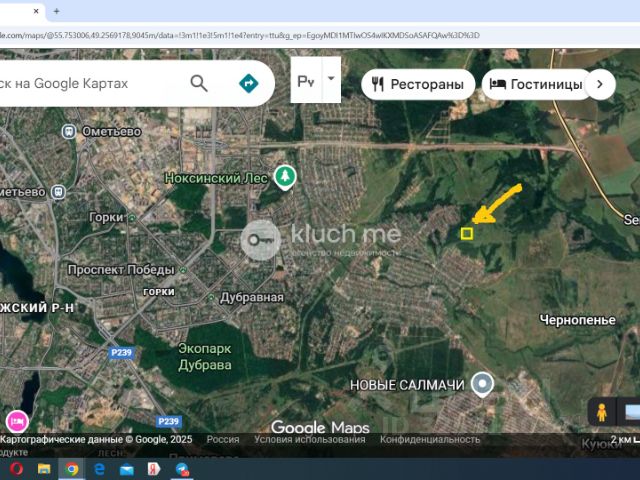
Task: Open Yandex browser from taskbar
Action: coord(154,469)
